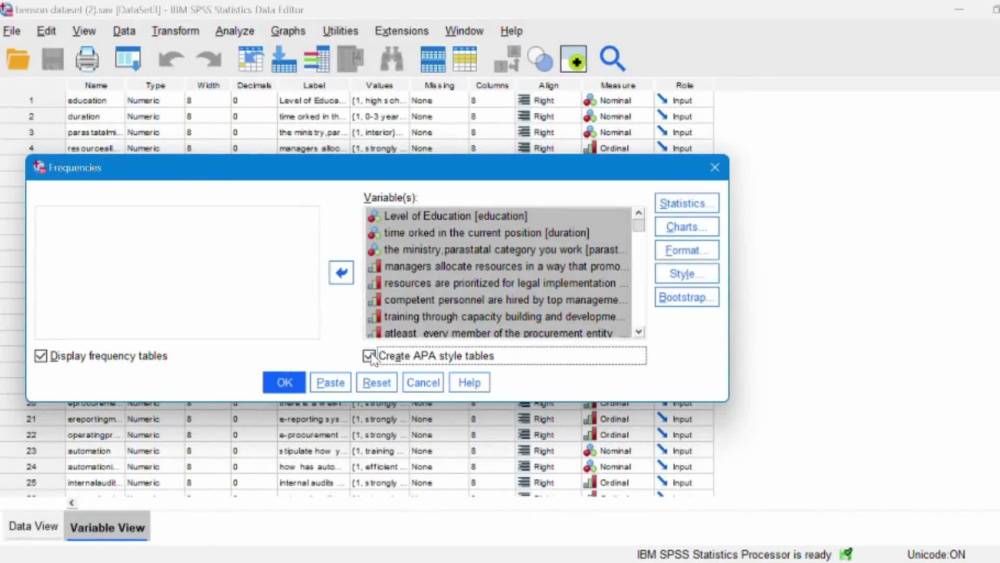
Task: Click the Nominal measure icon for education row
Action: pyautogui.click(x=590, y=100)
